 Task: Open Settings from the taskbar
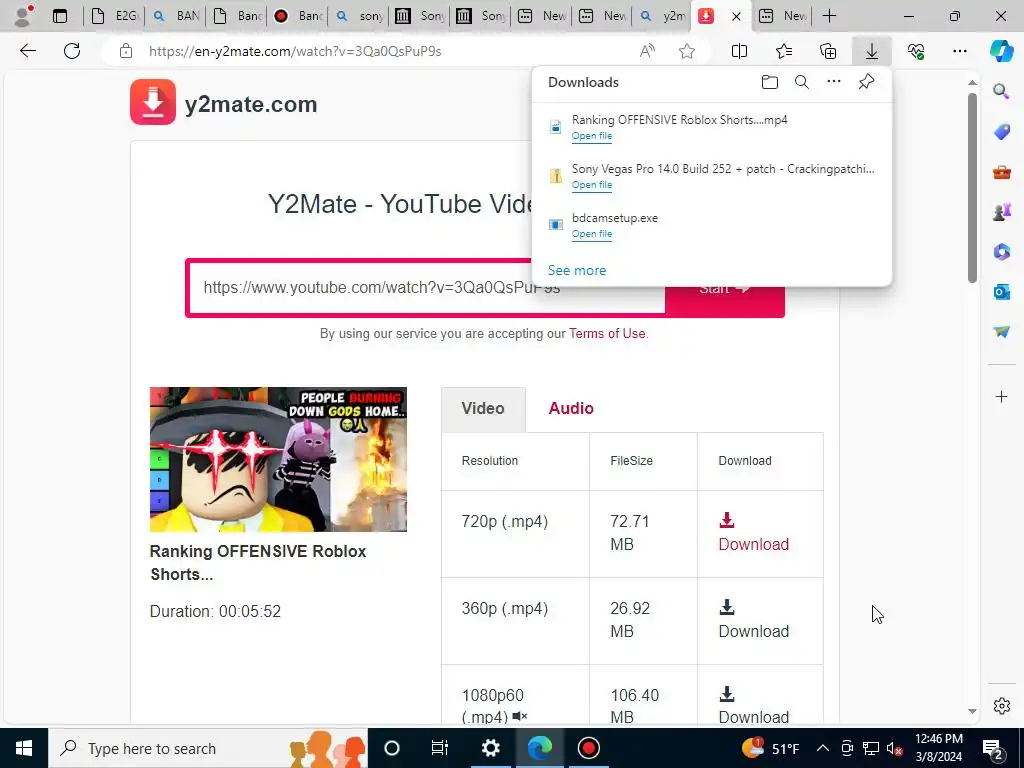[490, 748]
